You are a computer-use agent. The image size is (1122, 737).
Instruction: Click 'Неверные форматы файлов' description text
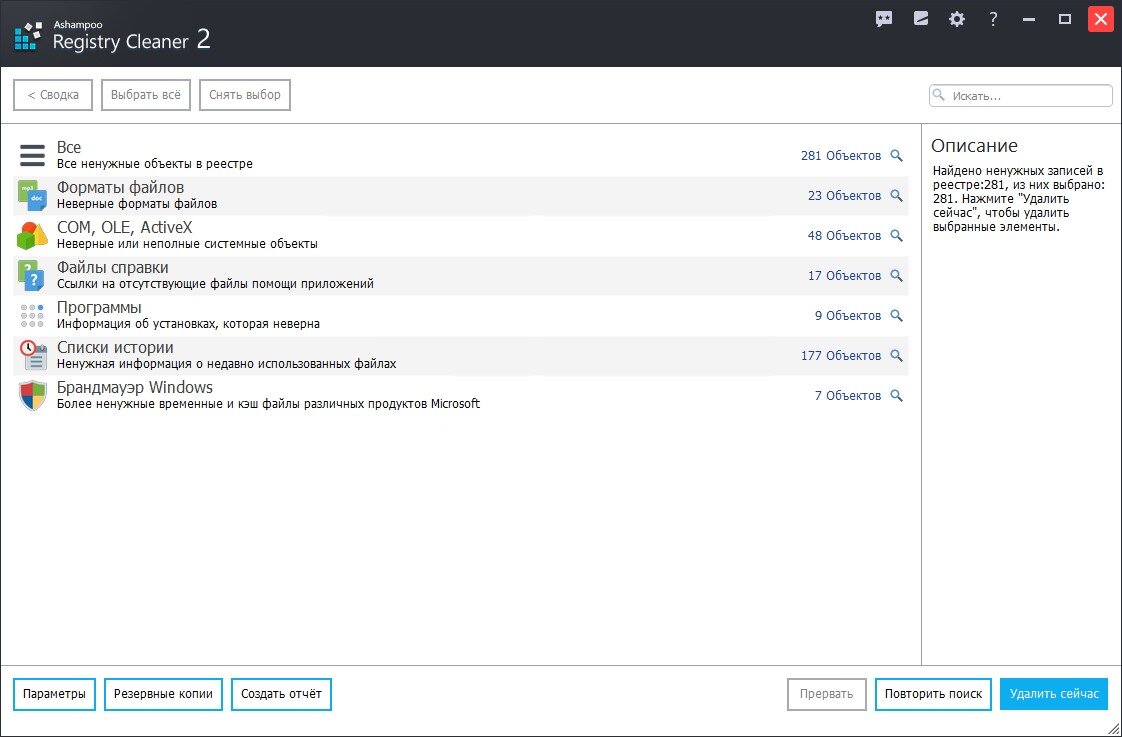tap(137, 204)
